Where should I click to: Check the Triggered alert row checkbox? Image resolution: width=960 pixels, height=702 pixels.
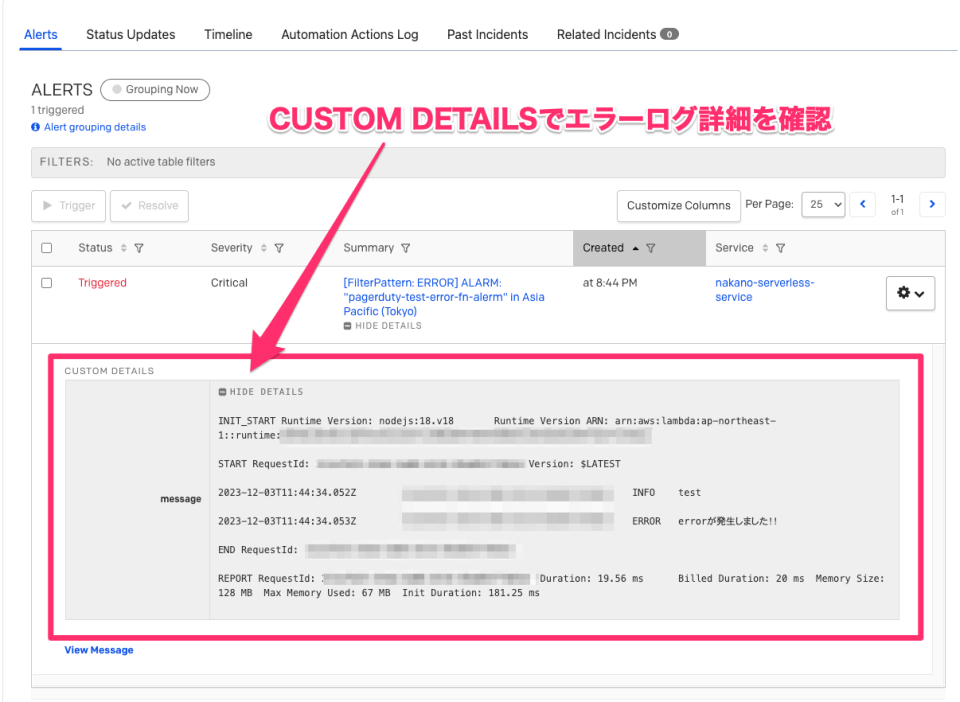(x=46, y=282)
